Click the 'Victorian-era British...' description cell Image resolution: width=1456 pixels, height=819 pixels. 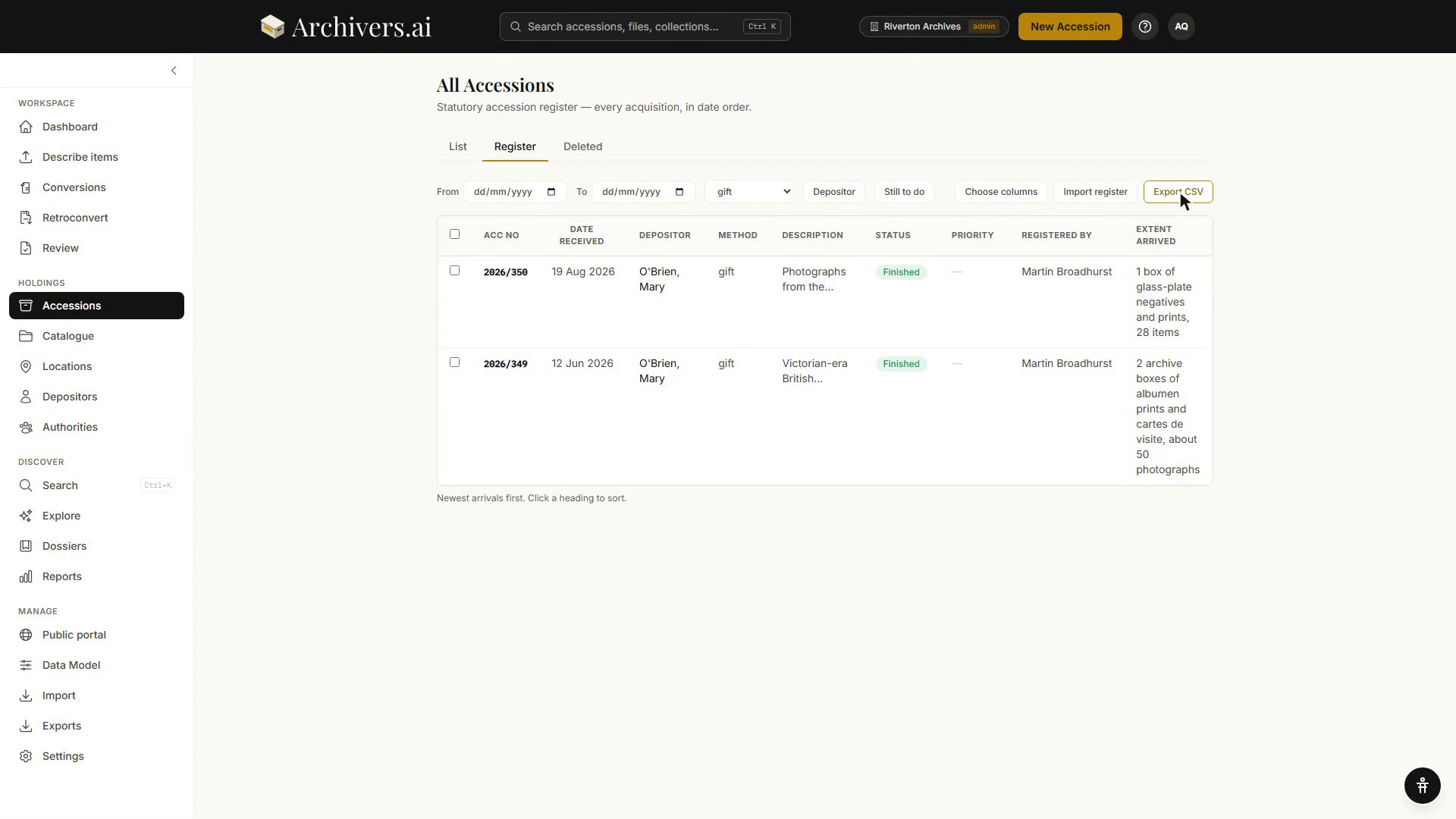814,371
